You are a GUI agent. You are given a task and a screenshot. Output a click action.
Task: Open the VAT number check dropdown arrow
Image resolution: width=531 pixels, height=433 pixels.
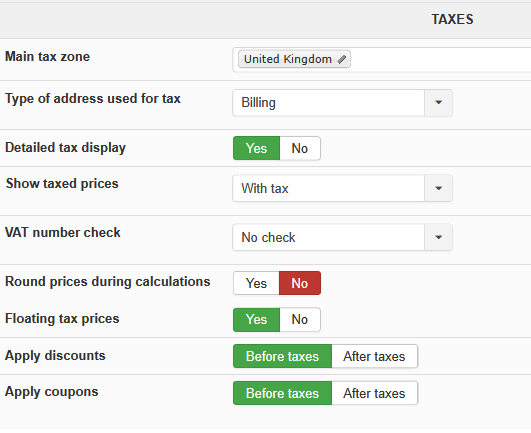click(438, 237)
